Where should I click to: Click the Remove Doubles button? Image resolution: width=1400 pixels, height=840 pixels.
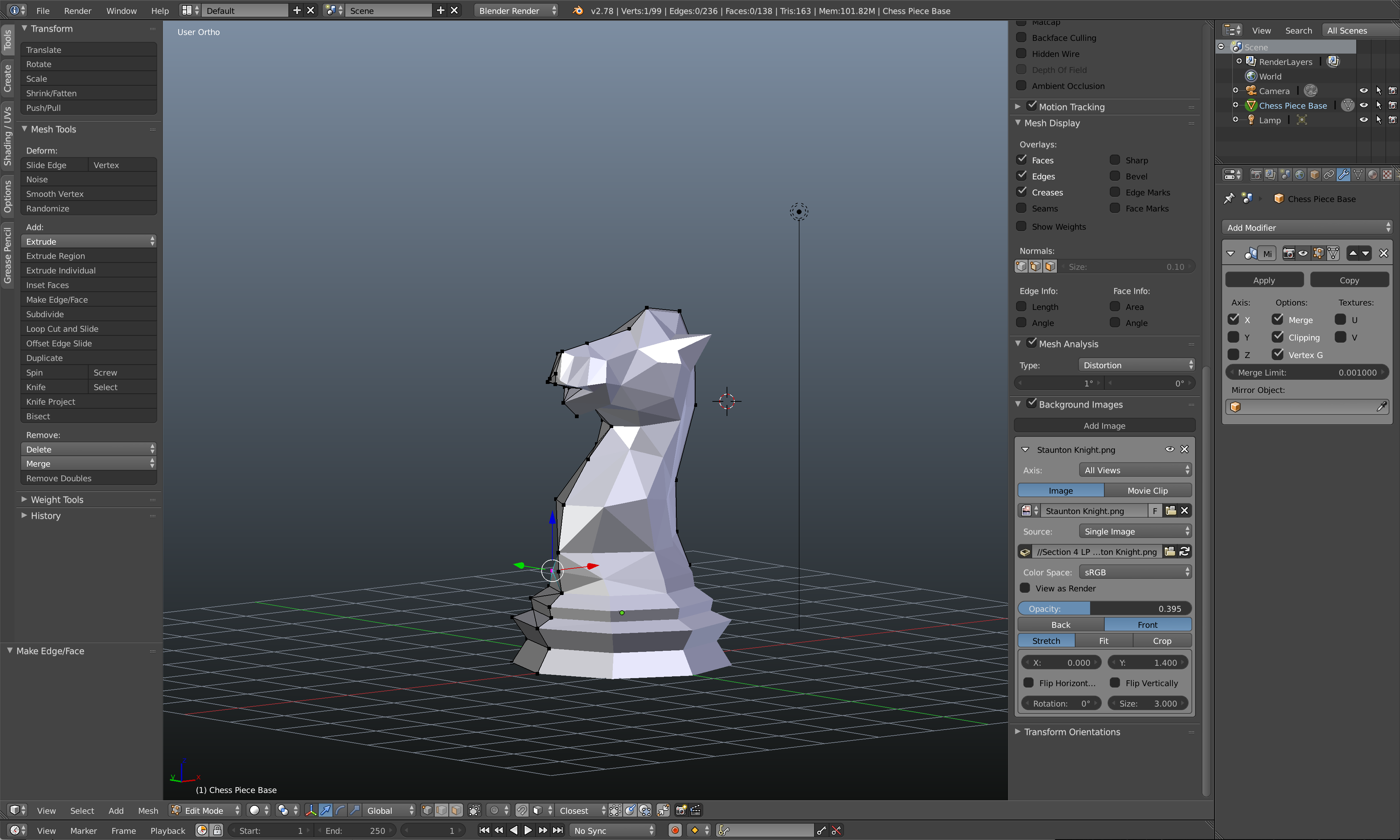point(89,478)
